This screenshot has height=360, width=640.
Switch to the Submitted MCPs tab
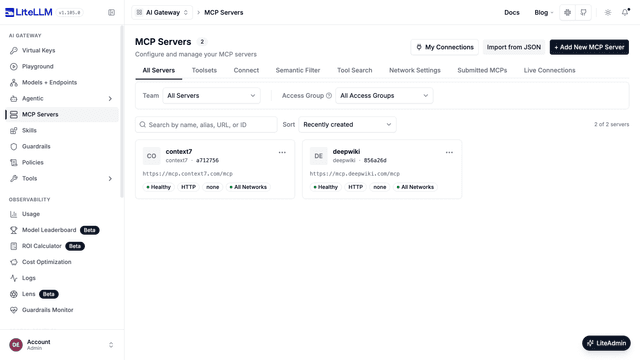point(482,70)
